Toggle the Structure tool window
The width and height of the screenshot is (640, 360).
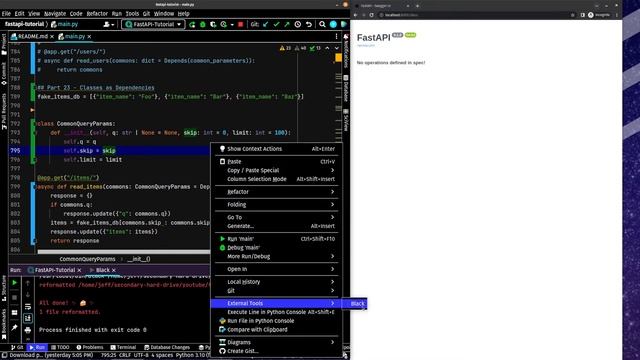click(4, 288)
